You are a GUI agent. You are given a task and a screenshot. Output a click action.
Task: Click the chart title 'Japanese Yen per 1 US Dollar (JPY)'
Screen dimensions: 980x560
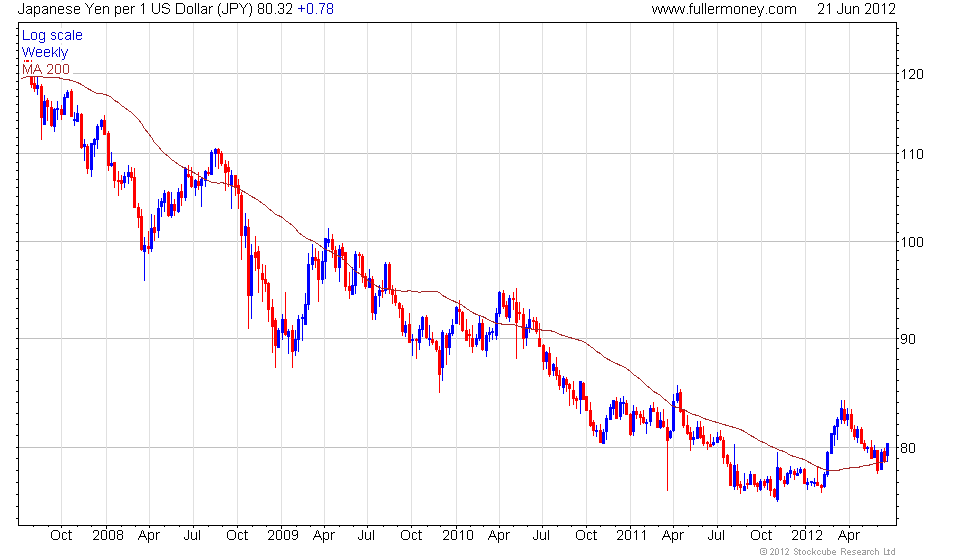point(135,9)
